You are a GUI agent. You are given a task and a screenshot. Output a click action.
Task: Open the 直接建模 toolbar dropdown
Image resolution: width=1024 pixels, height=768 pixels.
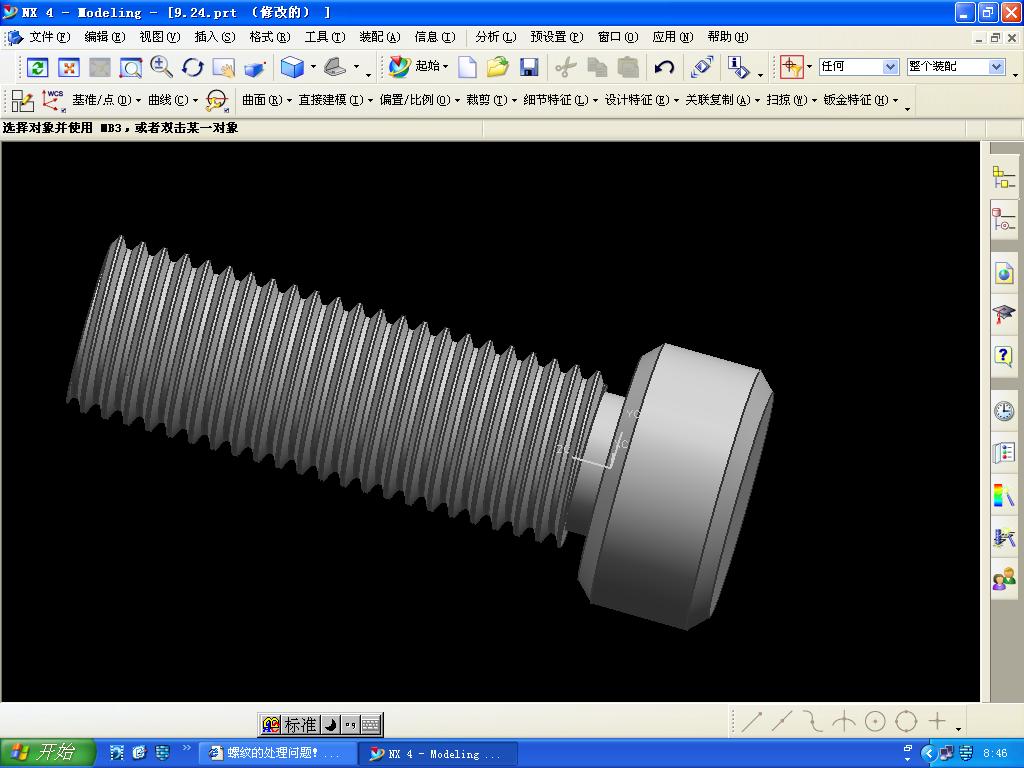(x=335, y=100)
